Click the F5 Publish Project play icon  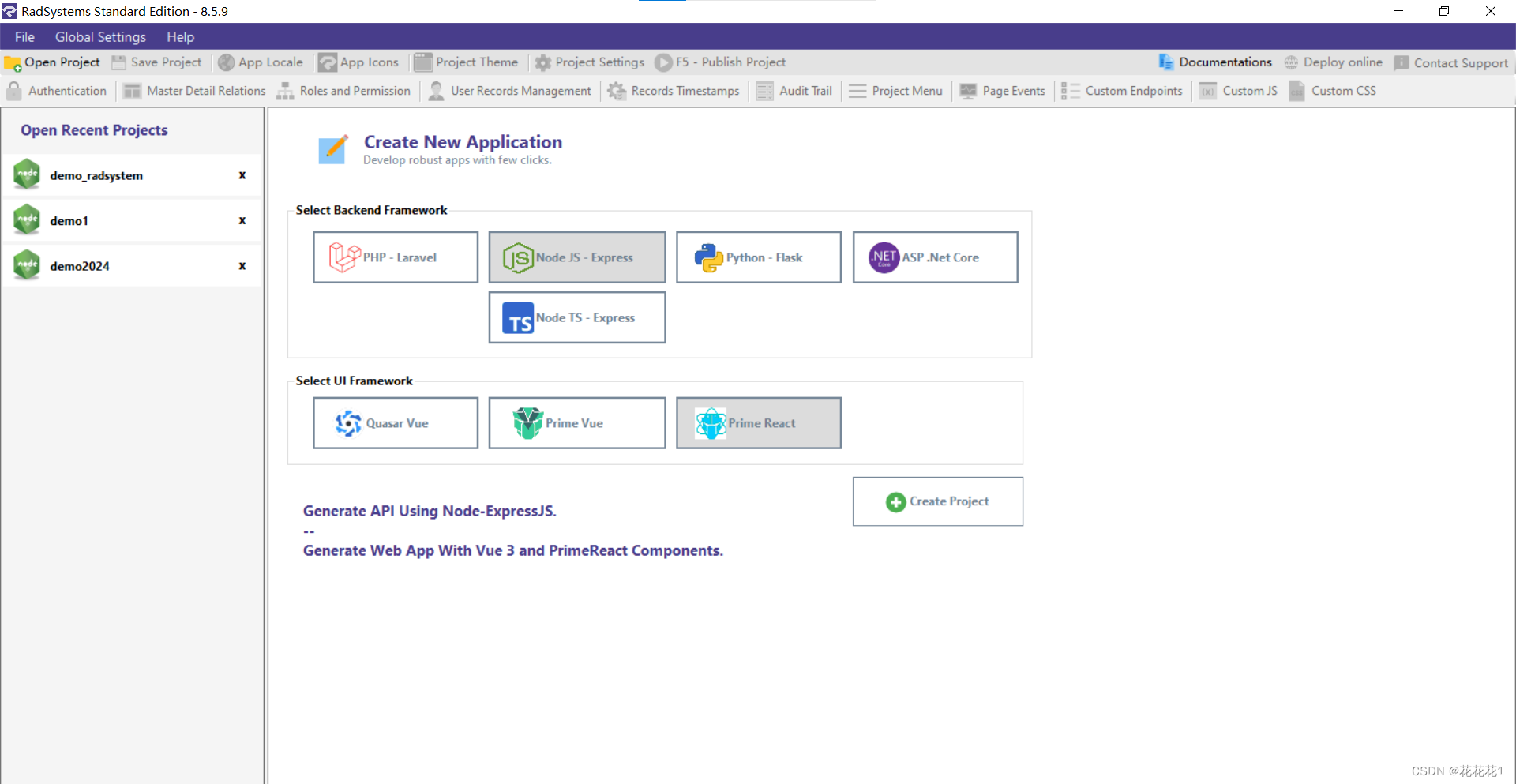pos(664,62)
